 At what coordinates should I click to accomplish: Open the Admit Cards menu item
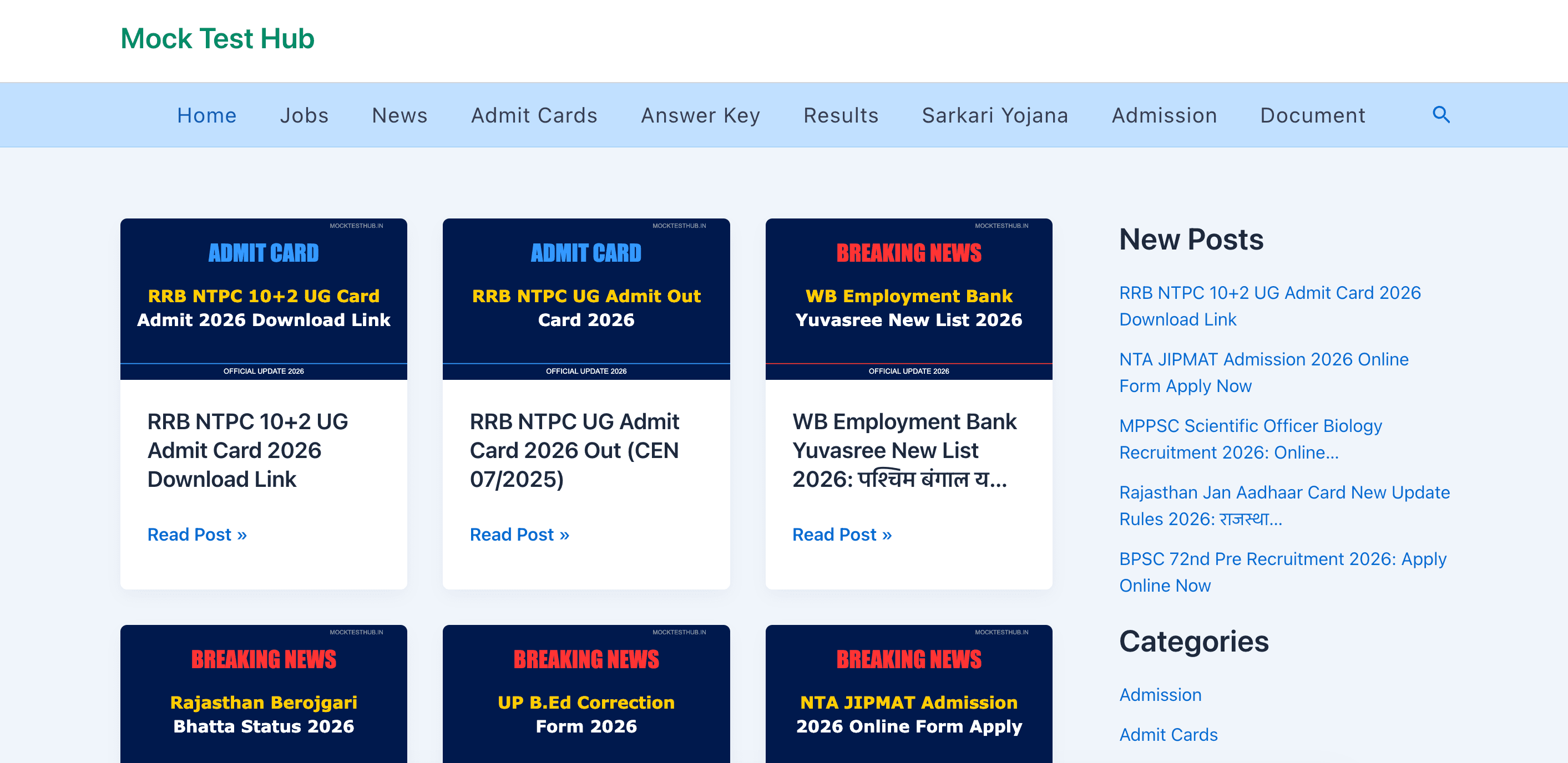pyautogui.click(x=534, y=115)
